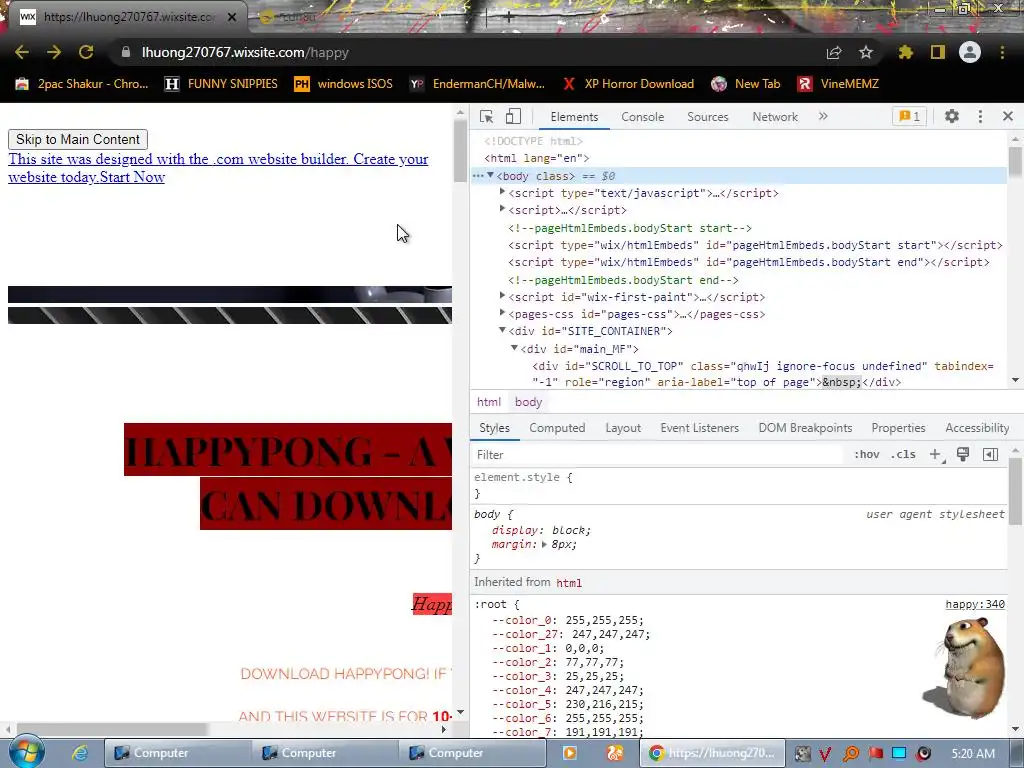Open the XP Horror Download bookmark

pos(628,84)
